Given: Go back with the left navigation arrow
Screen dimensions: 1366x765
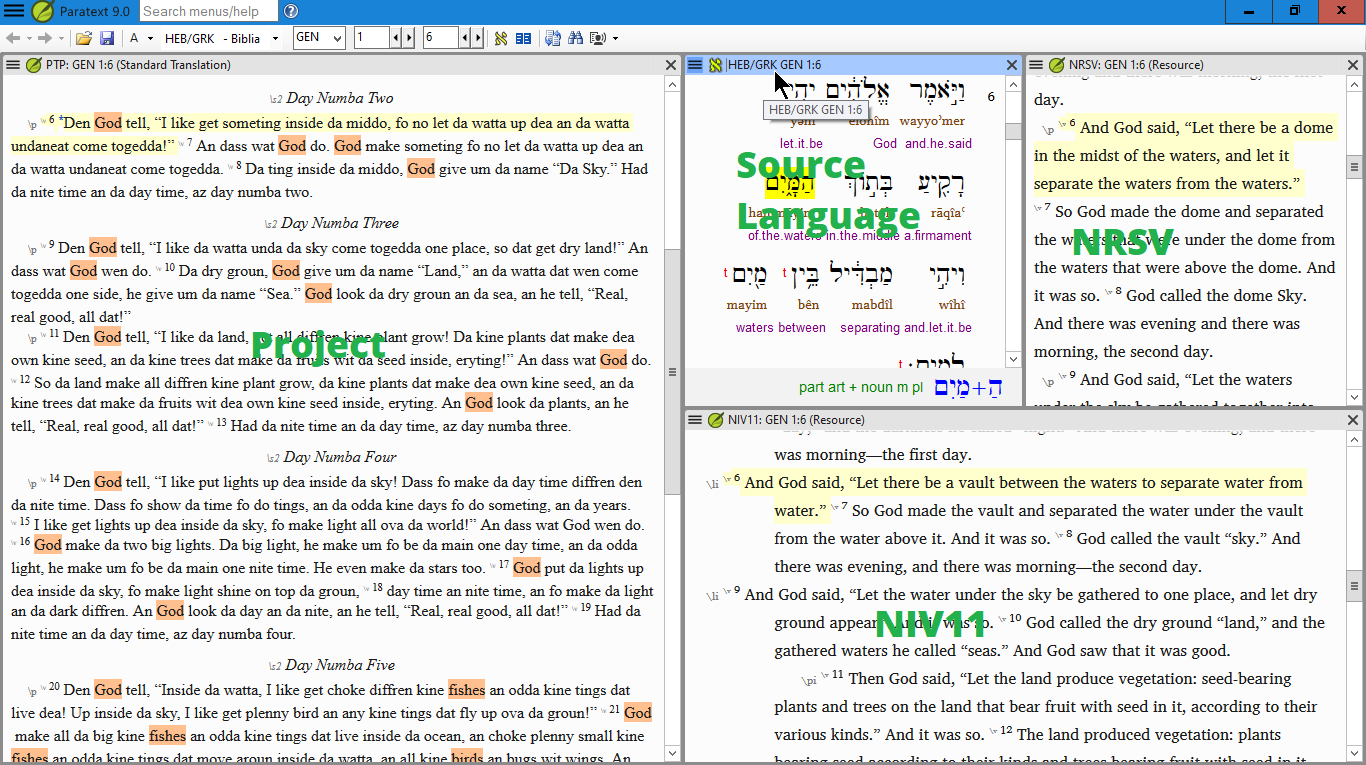Looking at the screenshot, I should (x=13, y=38).
